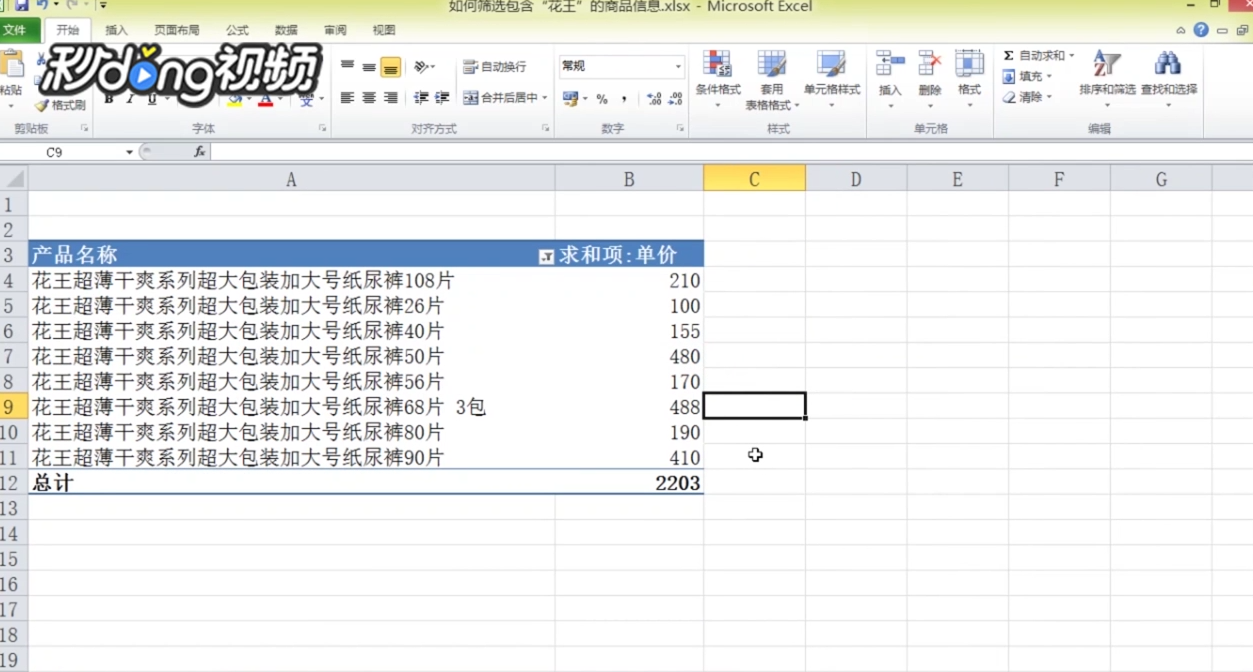This screenshot has width=1253, height=672.
Task: Click the middle align icon
Action: coord(369,67)
